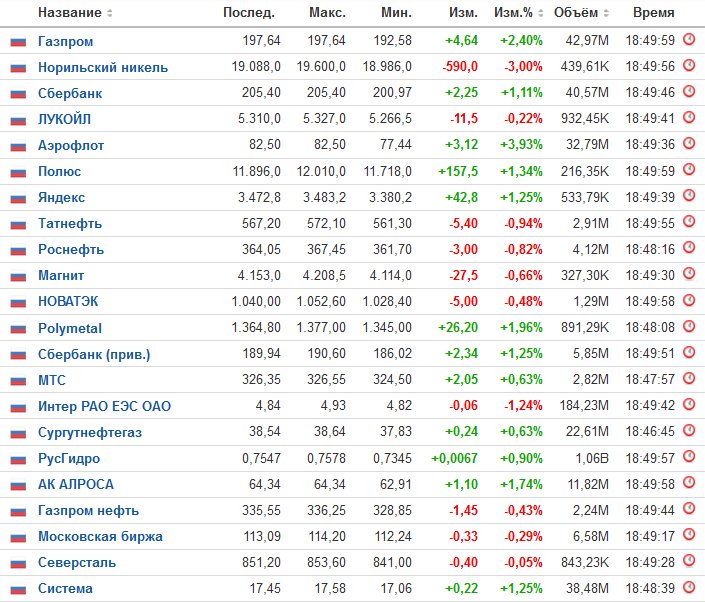Image resolution: width=705 pixels, height=602 pixels.
Task: Click the Макс. column header
Action: 327,13
